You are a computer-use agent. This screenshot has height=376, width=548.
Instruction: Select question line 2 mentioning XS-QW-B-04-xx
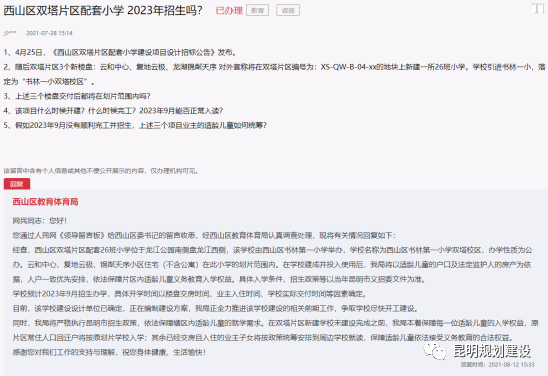(274, 74)
